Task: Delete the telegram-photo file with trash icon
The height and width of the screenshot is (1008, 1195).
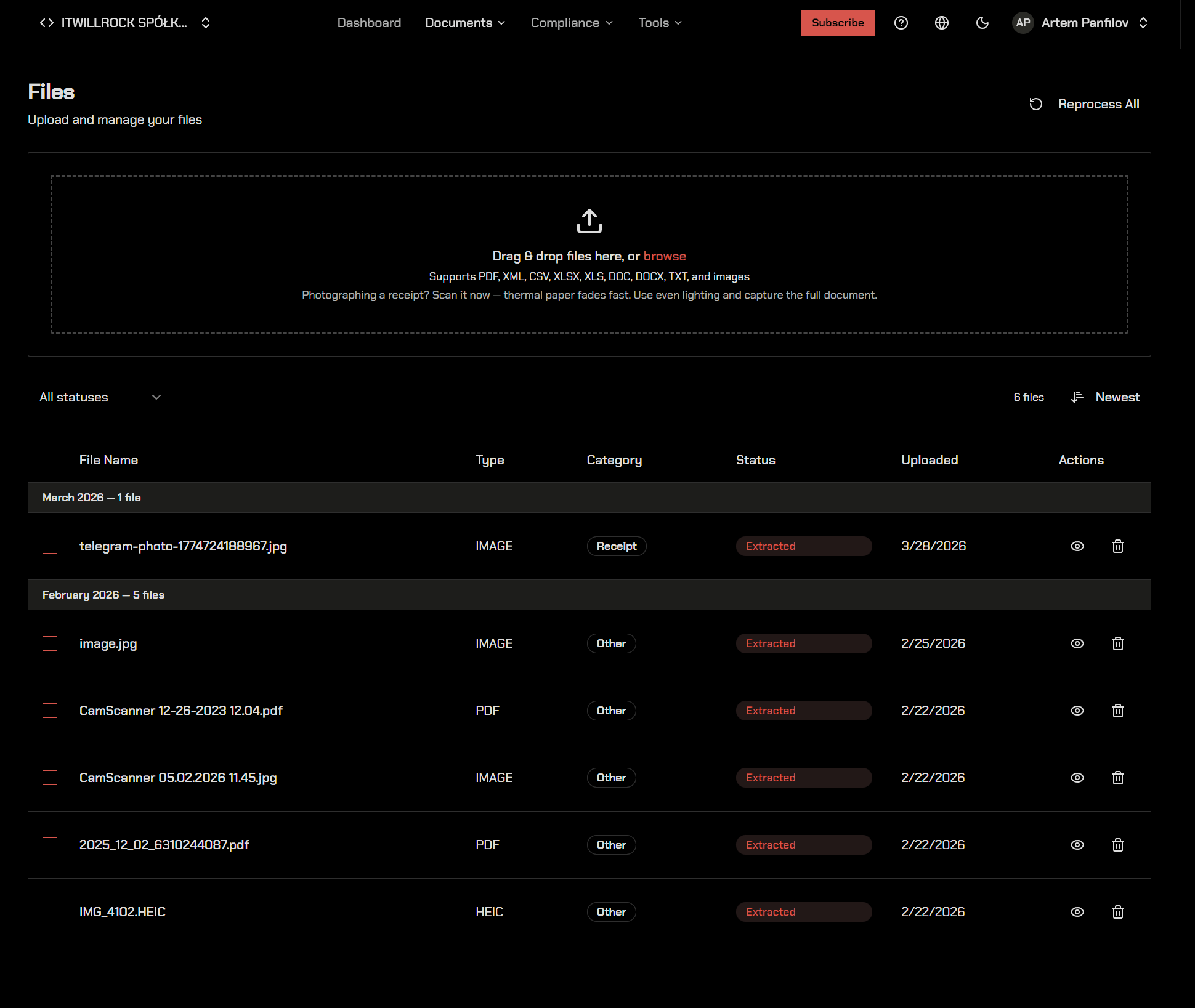Action: pyautogui.click(x=1117, y=546)
